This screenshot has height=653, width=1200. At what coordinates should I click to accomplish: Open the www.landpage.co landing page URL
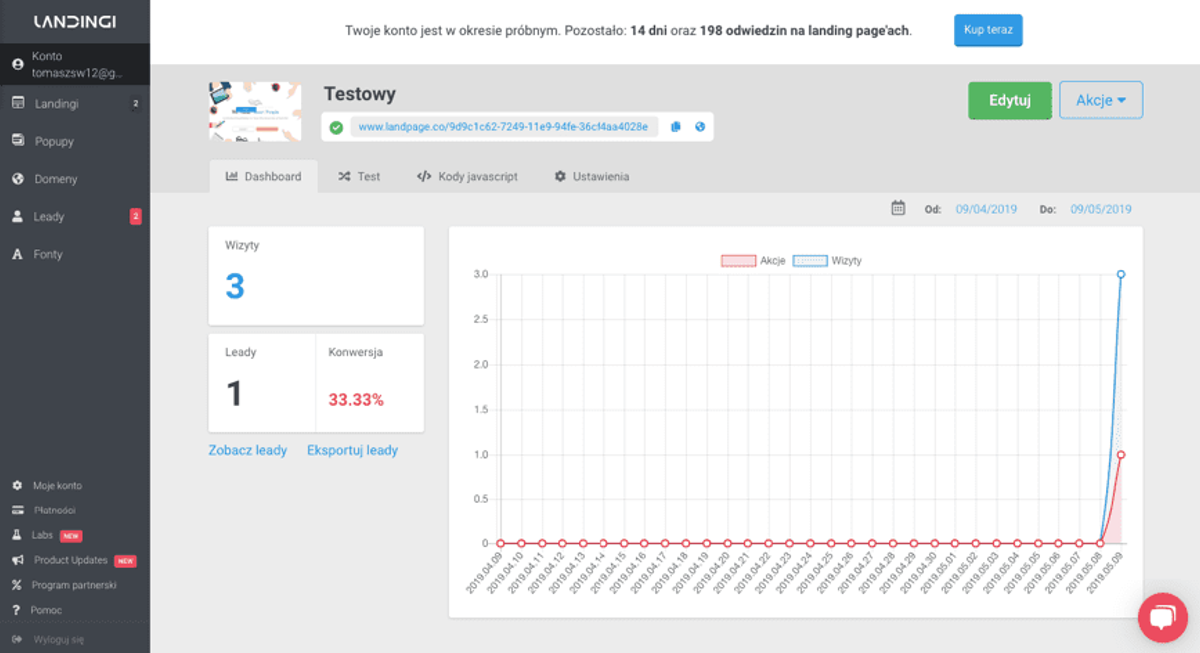[504, 127]
